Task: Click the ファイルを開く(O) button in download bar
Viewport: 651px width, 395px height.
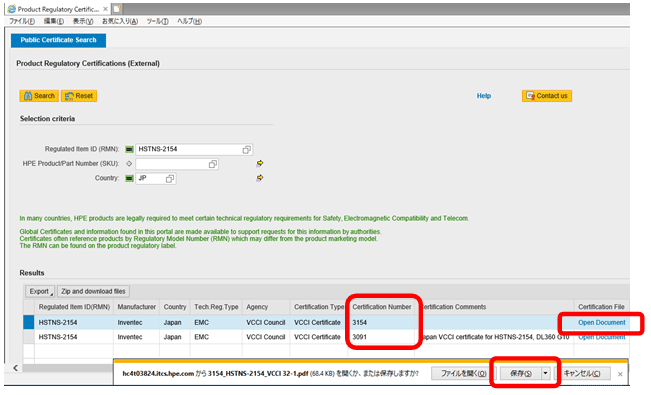Action: pyautogui.click(x=463, y=373)
